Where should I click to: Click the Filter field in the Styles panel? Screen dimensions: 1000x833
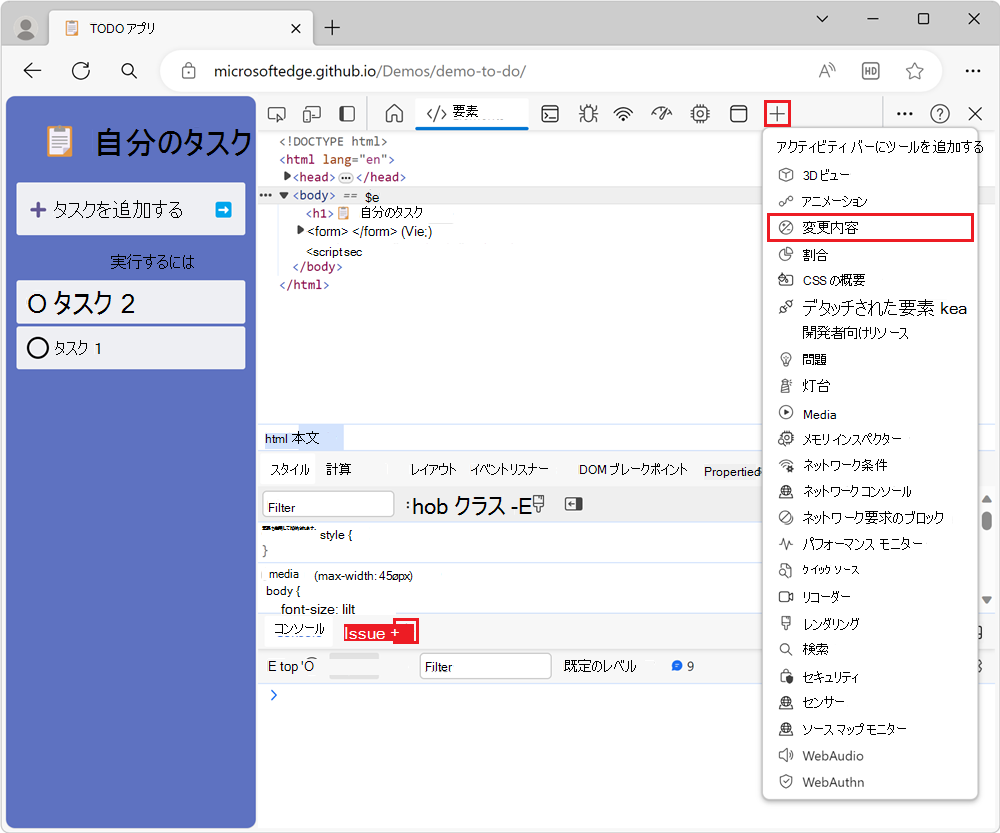[327, 504]
